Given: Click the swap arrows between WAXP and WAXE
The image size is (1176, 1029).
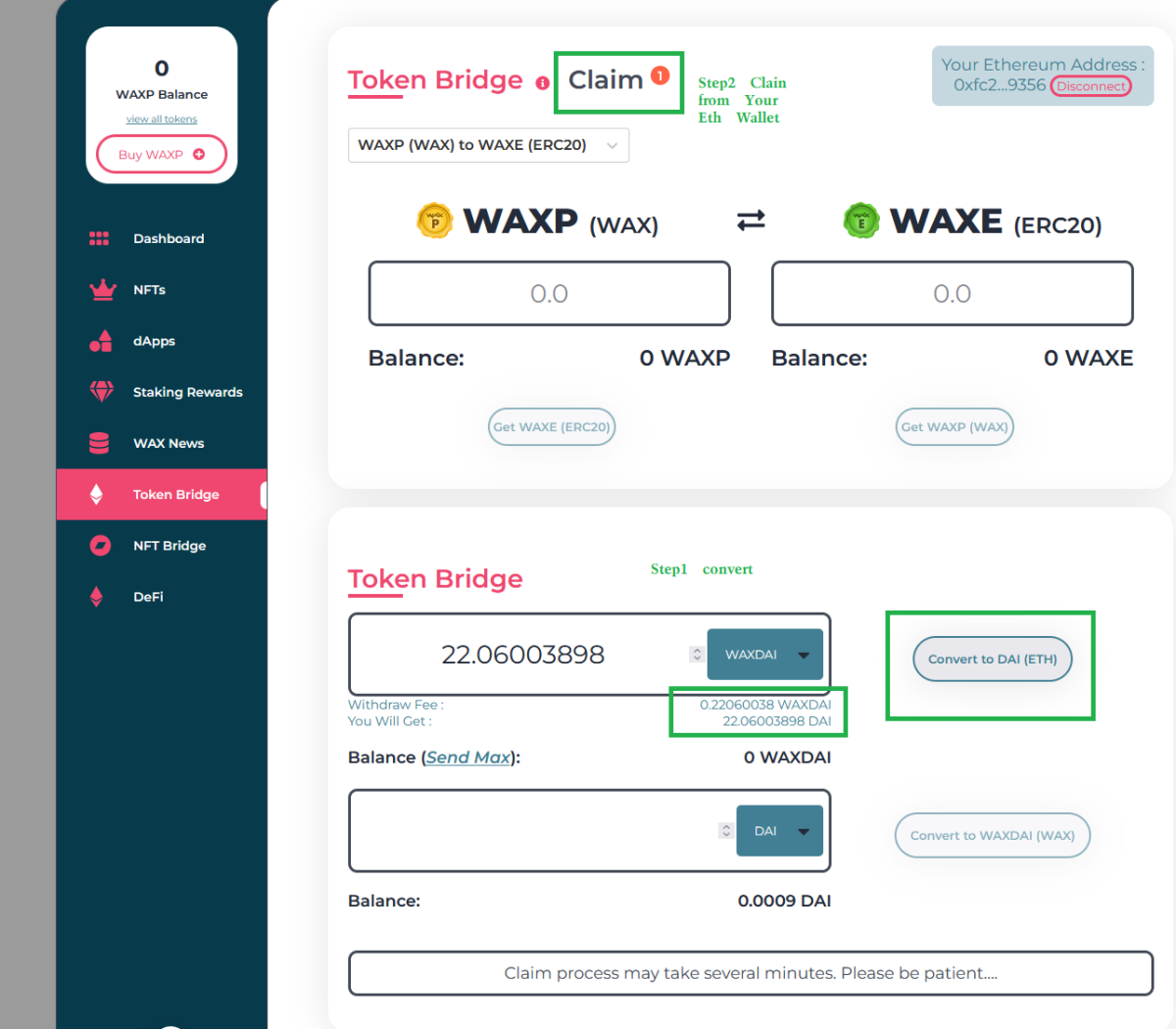Looking at the screenshot, I should coord(752,220).
